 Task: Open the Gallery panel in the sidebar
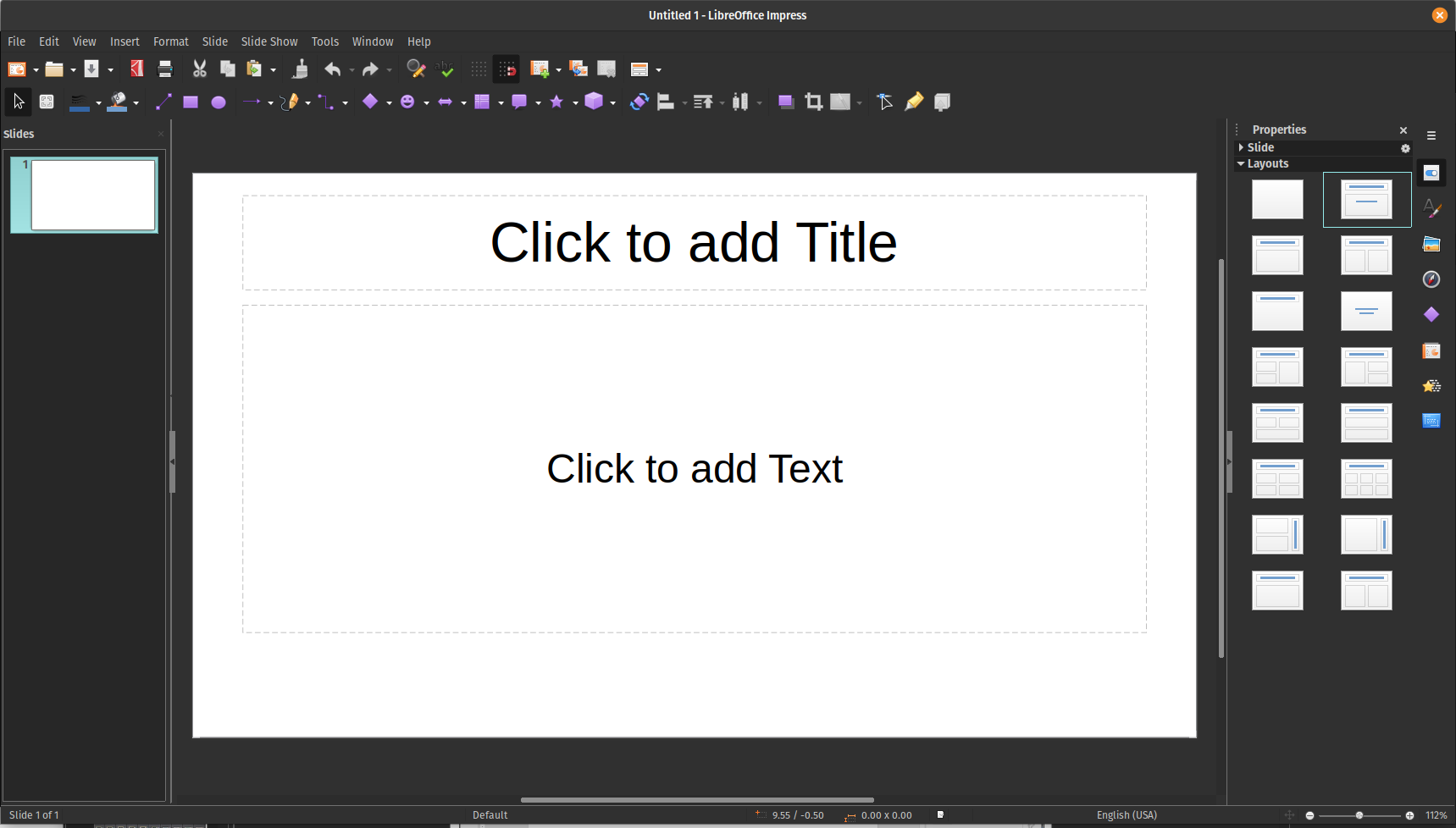tap(1431, 244)
